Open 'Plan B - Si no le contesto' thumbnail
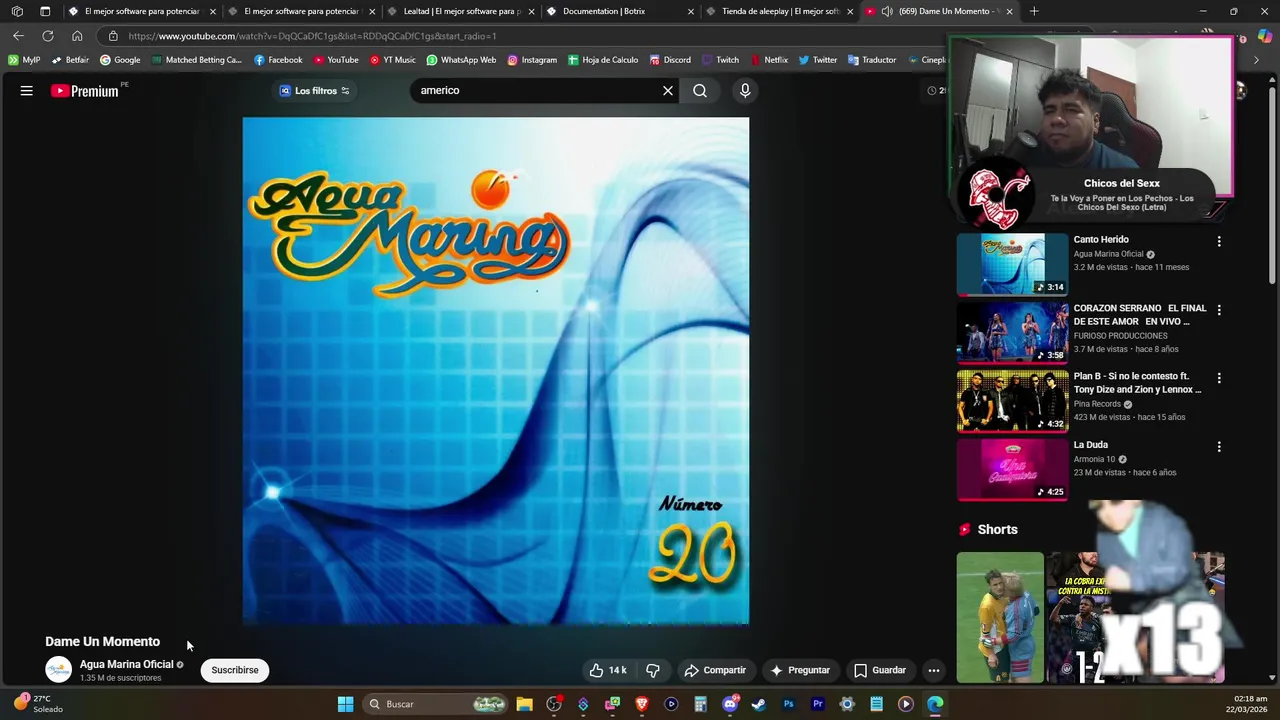 point(1013,401)
